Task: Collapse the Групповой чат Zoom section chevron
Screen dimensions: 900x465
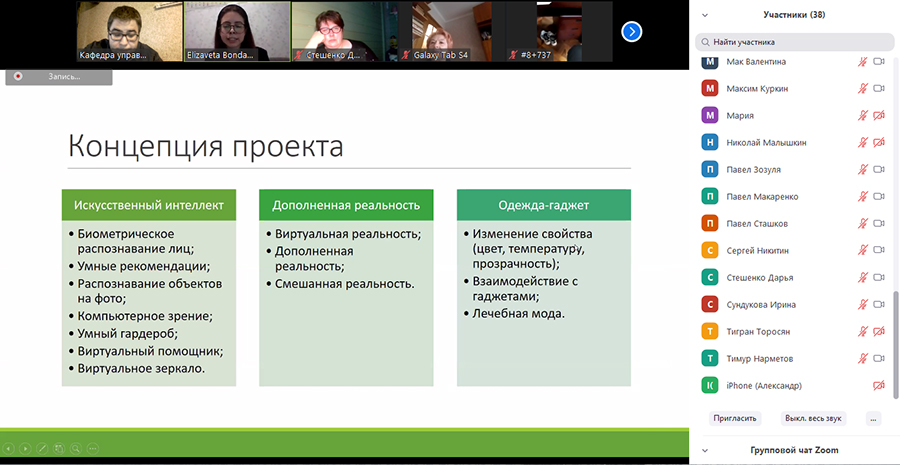Action: coord(705,451)
